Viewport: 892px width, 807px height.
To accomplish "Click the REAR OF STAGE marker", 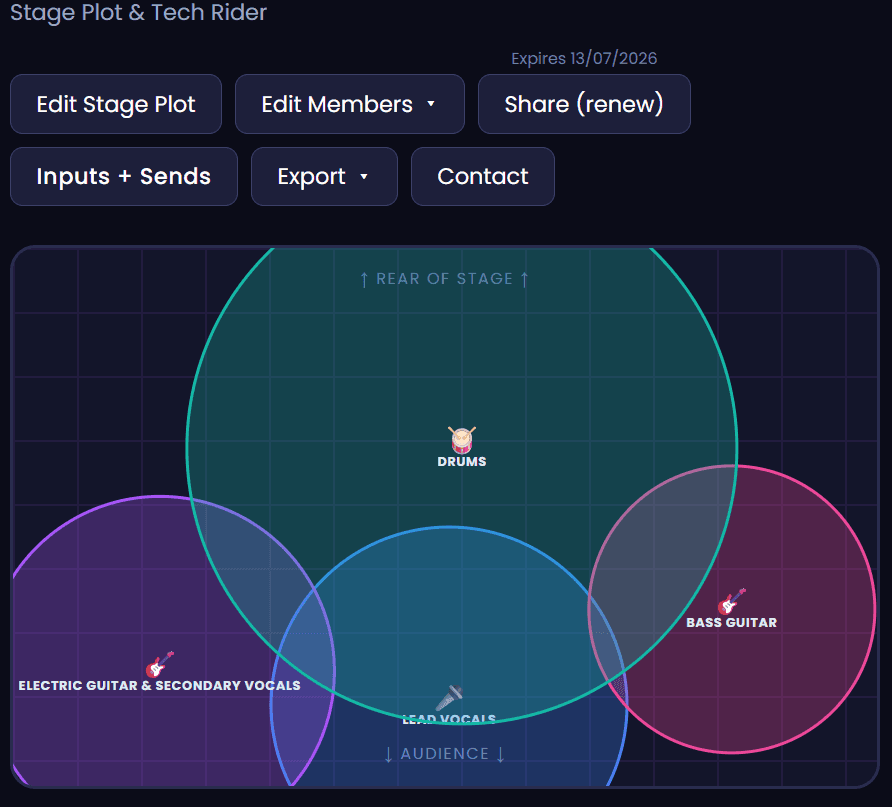I will [444, 279].
